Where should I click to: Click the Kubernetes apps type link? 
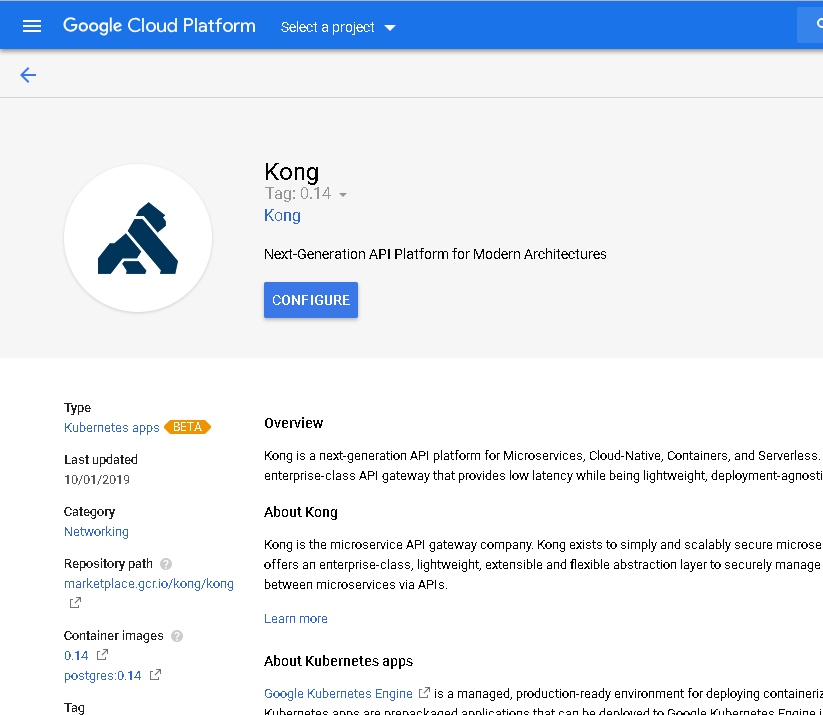[111, 427]
